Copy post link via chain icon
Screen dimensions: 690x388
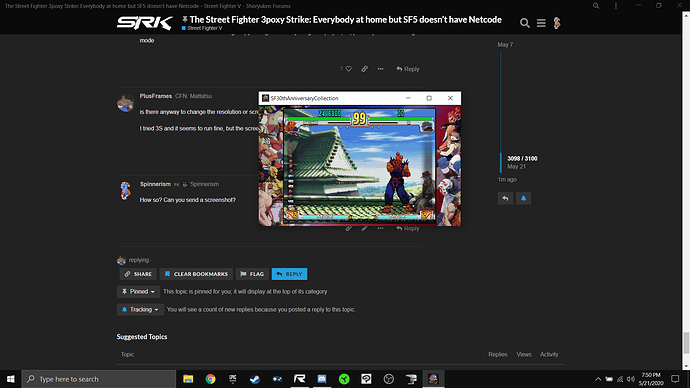coord(364,69)
